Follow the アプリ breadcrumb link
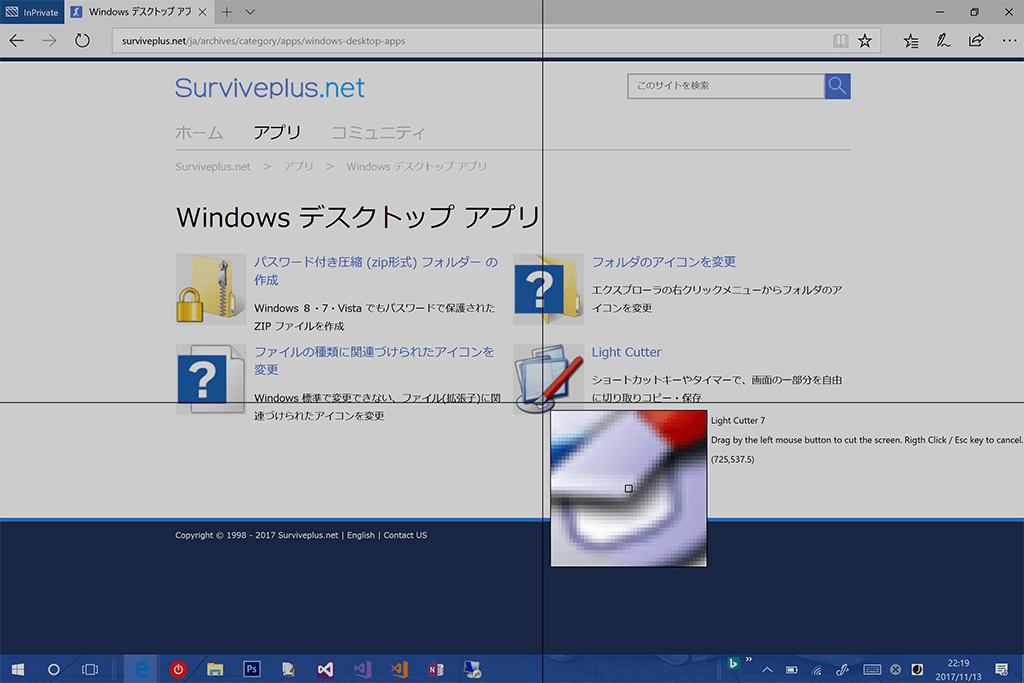 click(298, 167)
